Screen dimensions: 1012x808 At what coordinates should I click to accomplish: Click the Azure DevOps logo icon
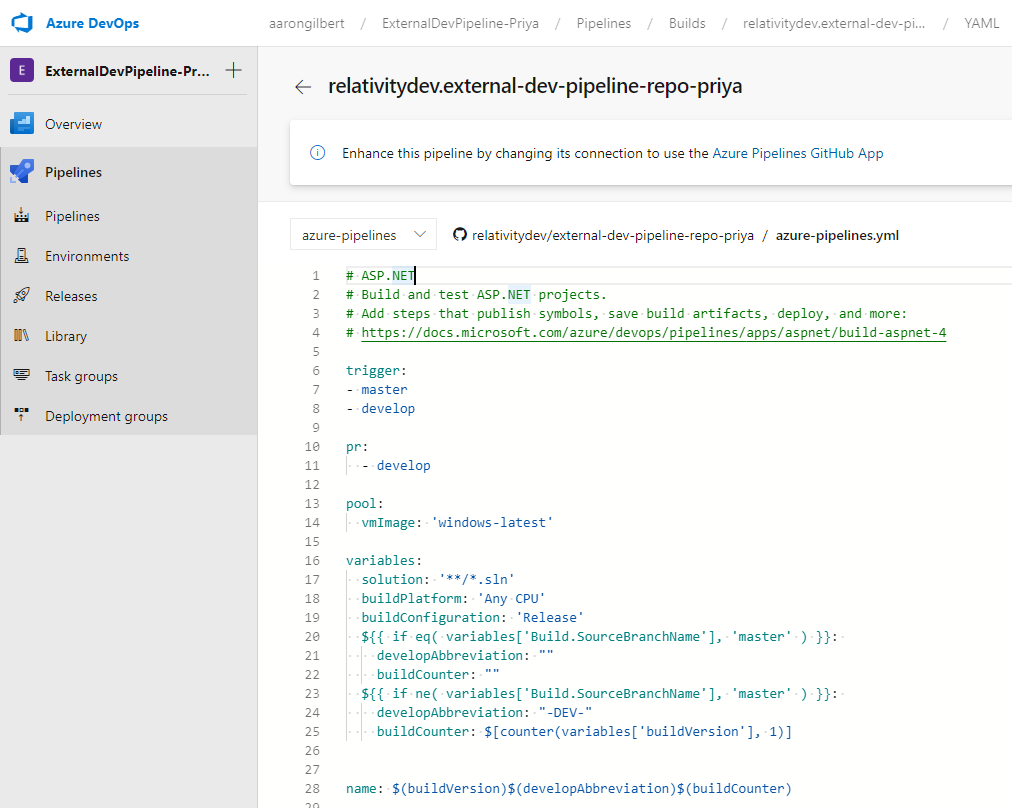[22, 23]
